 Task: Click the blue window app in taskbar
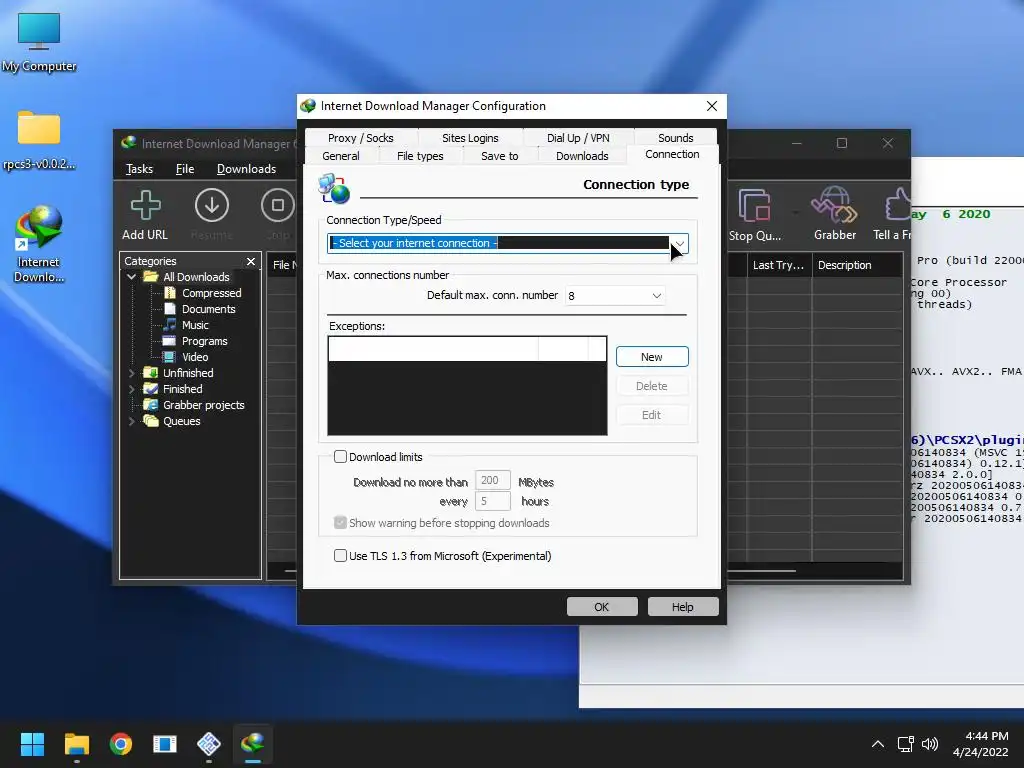point(165,744)
